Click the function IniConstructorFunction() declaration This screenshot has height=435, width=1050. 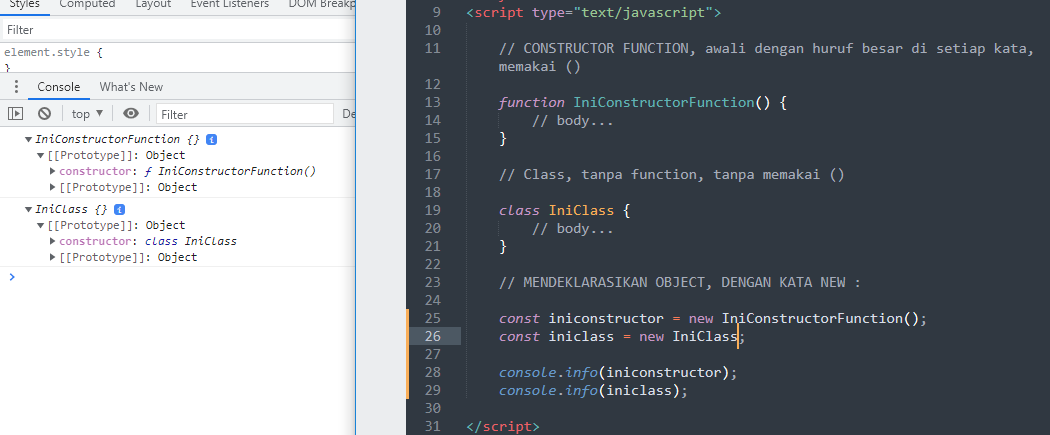pos(642,102)
